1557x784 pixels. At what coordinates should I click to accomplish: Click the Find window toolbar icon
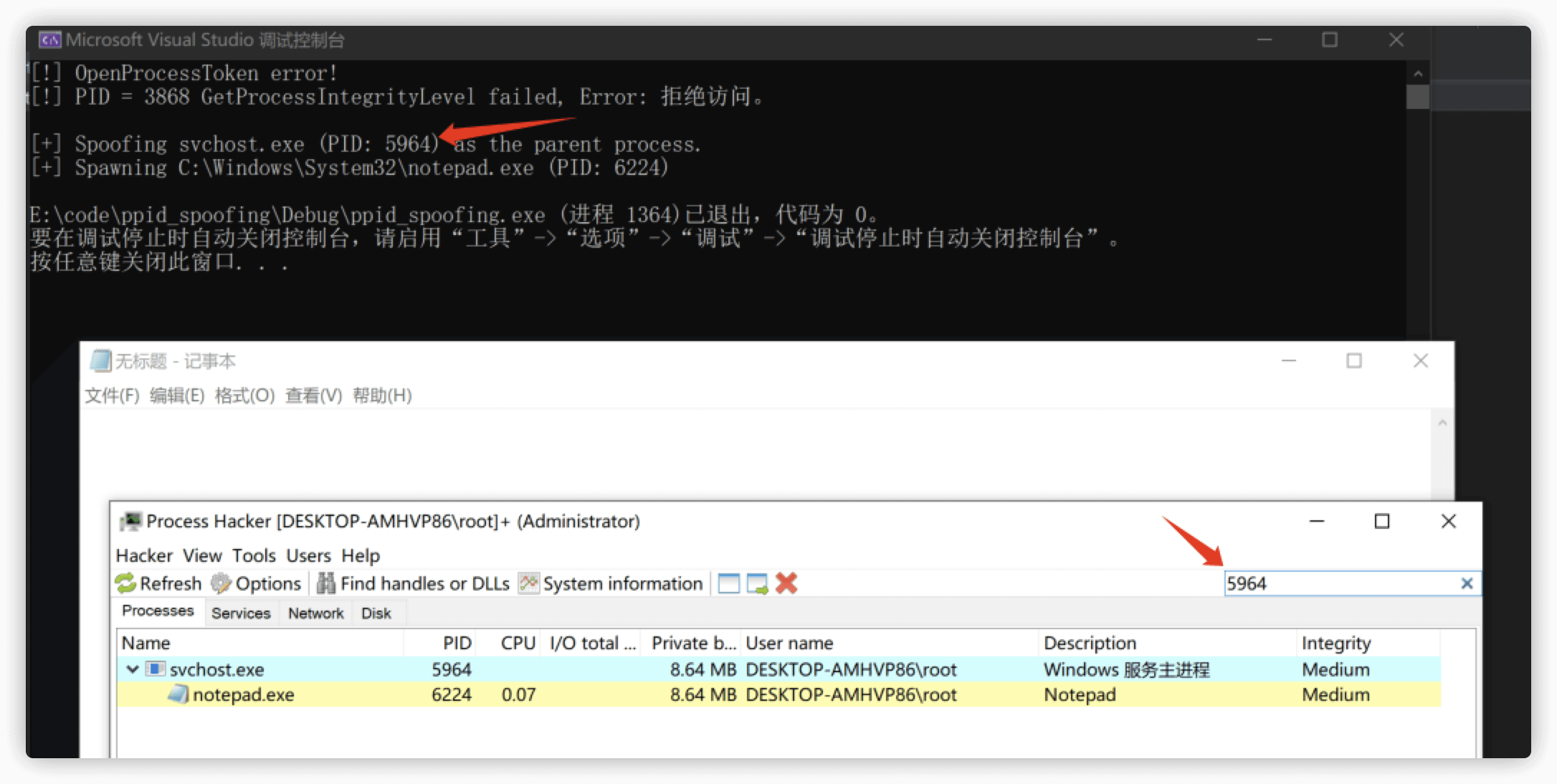728,583
